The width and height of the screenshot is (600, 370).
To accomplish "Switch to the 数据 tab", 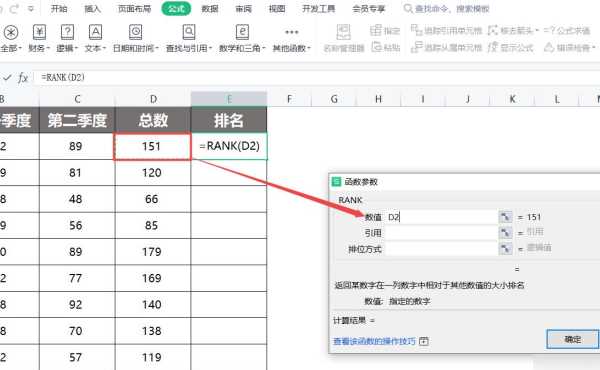I will (210, 8).
